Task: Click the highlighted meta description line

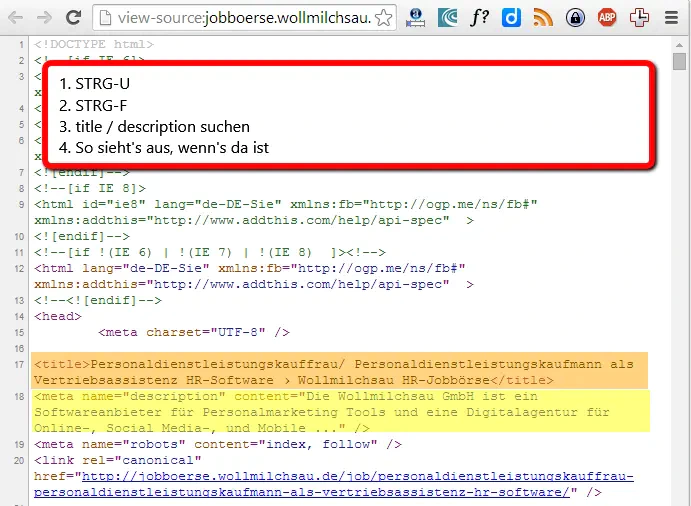Action: click(x=341, y=411)
